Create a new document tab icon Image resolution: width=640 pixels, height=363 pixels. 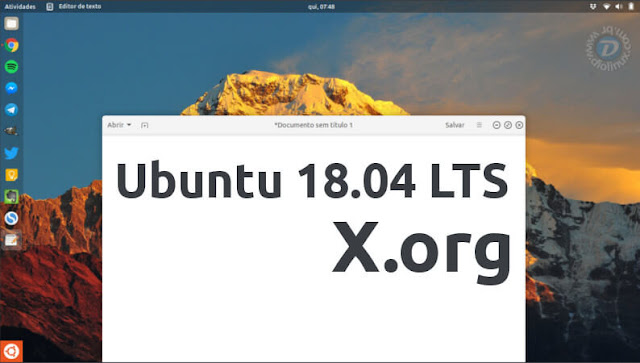click(x=144, y=125)
